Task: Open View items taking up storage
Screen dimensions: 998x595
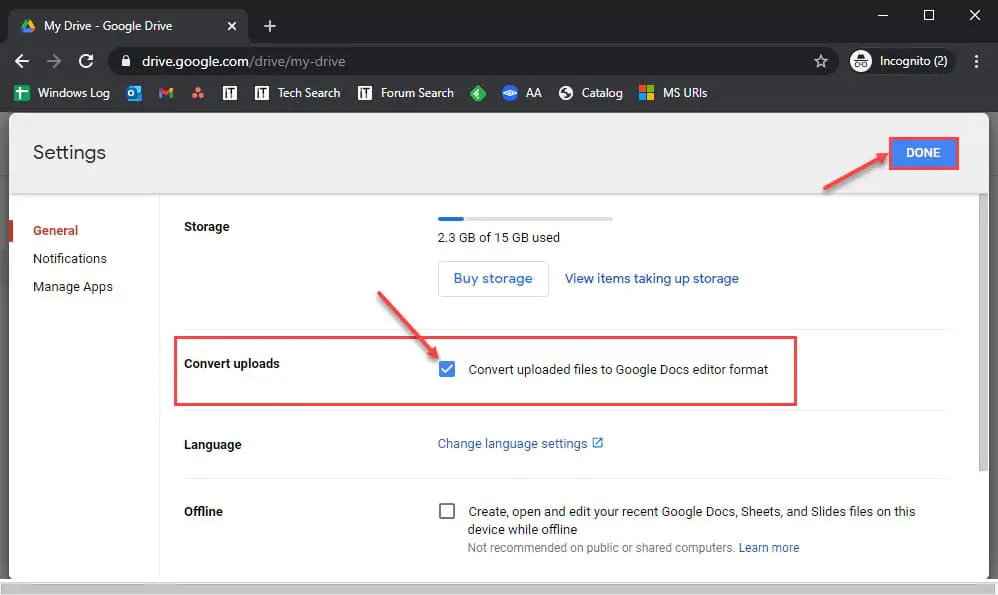Action: point(652,279)
